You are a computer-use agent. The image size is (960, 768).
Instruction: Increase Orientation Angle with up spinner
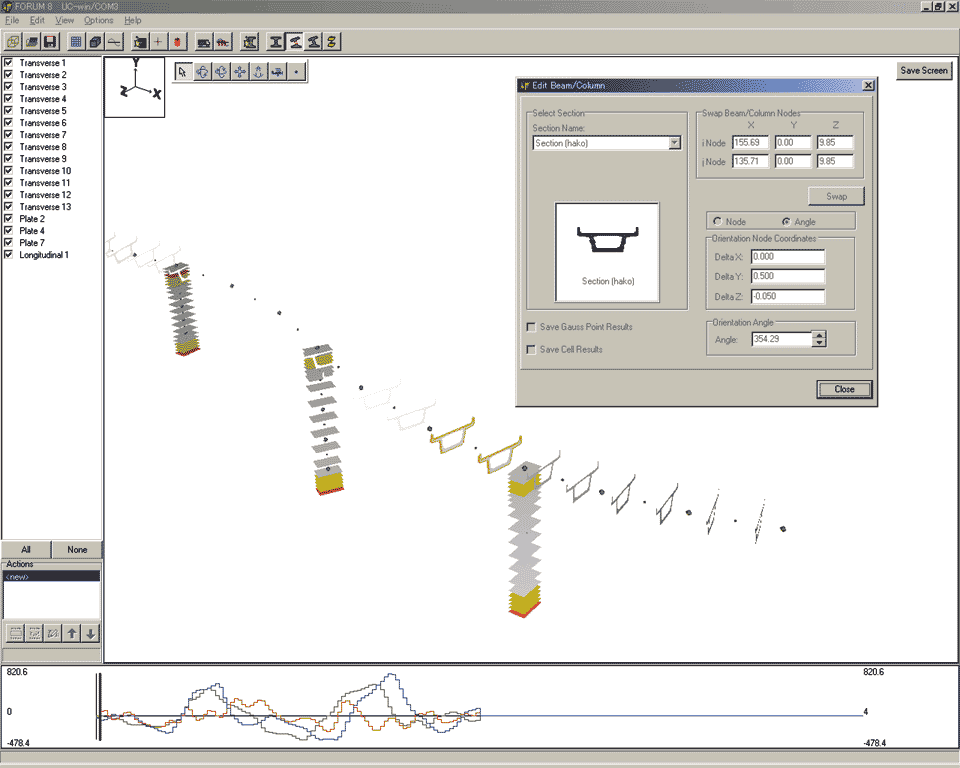coord(819,335)
